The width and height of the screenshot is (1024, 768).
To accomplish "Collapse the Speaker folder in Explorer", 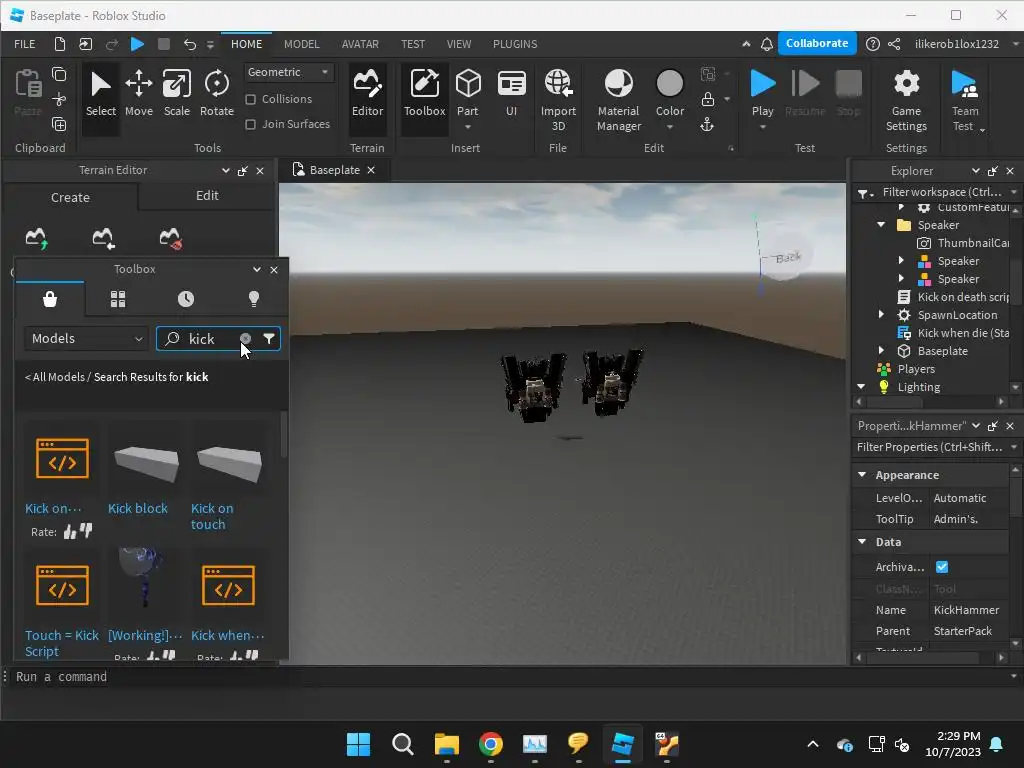I will 881,225.
